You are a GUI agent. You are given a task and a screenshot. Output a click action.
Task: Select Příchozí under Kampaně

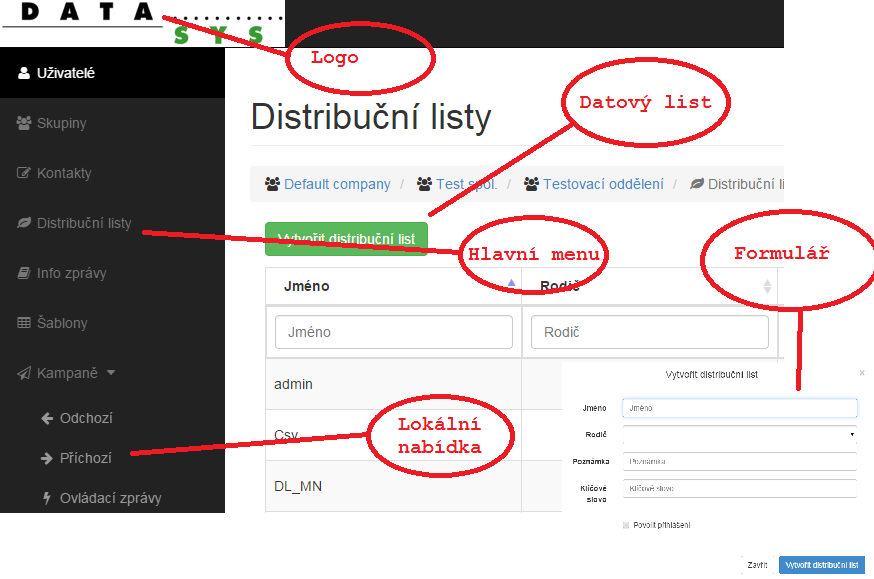85,458
